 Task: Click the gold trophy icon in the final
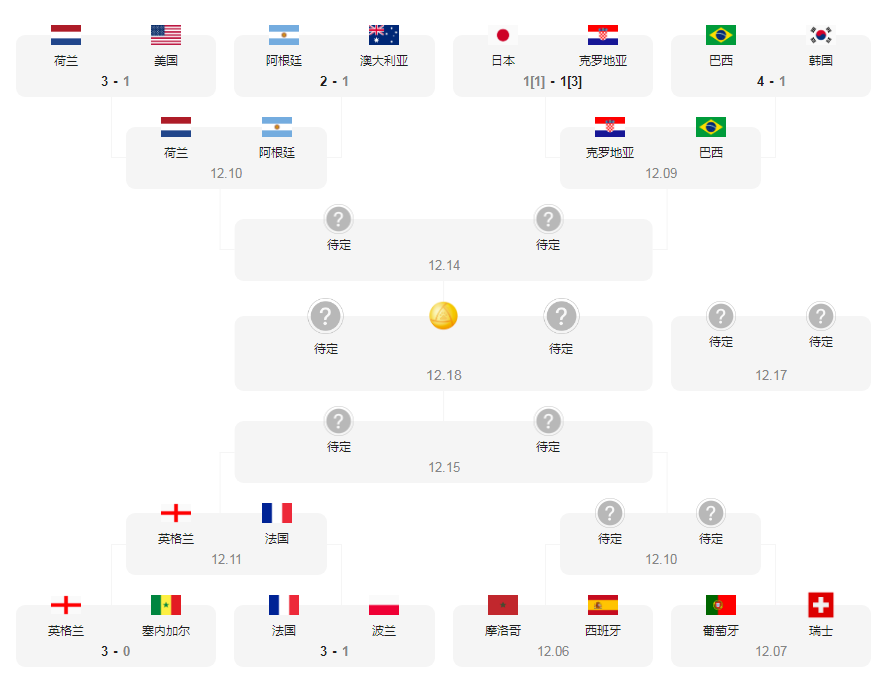444,316
